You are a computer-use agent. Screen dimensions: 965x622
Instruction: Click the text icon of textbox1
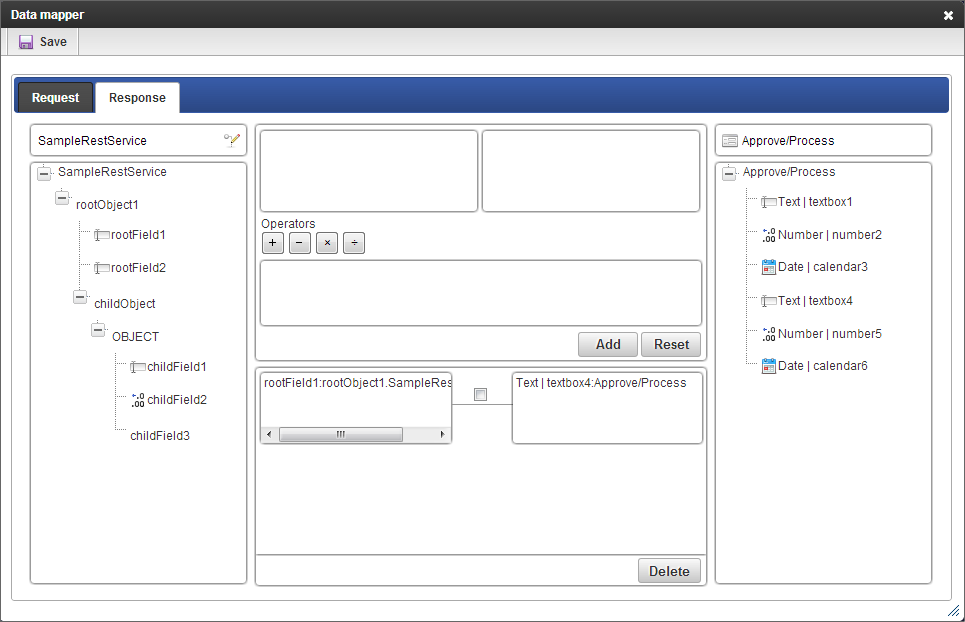(769, 202)
